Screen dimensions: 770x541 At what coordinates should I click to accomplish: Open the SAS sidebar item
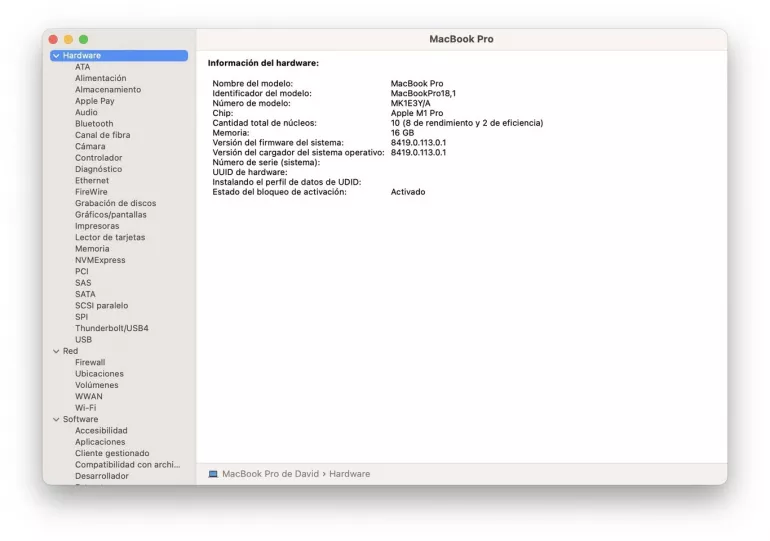point(83,283)
